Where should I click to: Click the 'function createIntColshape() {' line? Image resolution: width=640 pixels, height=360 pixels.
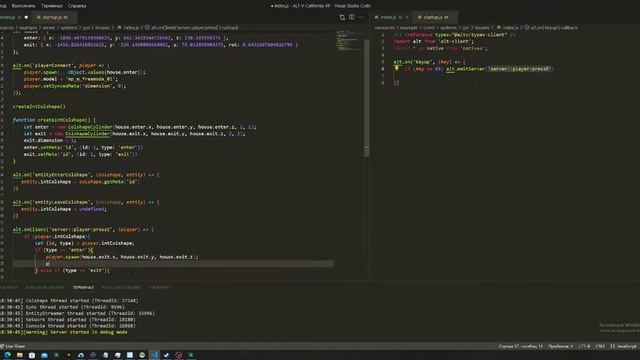[54, 120]
